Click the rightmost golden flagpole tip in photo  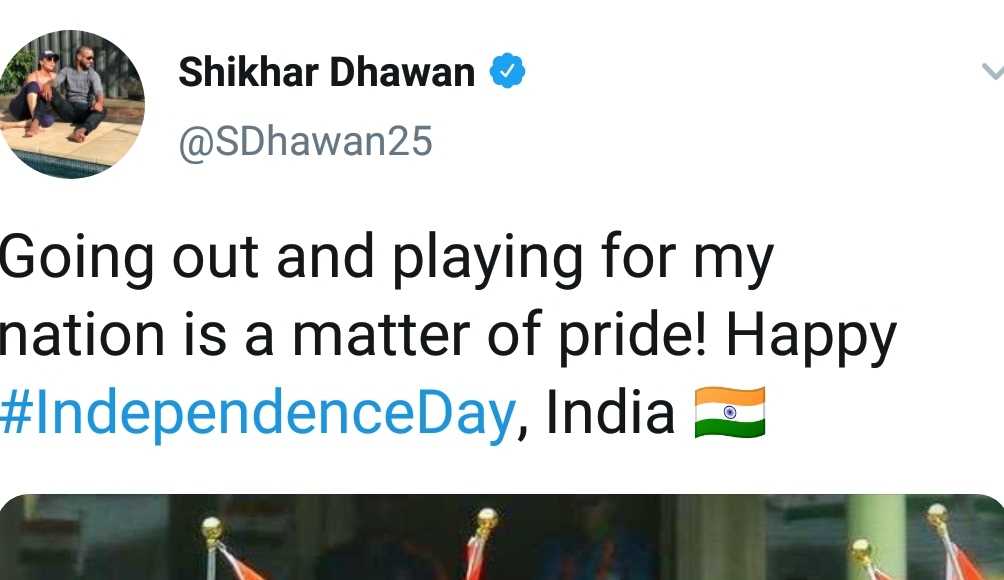(938, 512)
